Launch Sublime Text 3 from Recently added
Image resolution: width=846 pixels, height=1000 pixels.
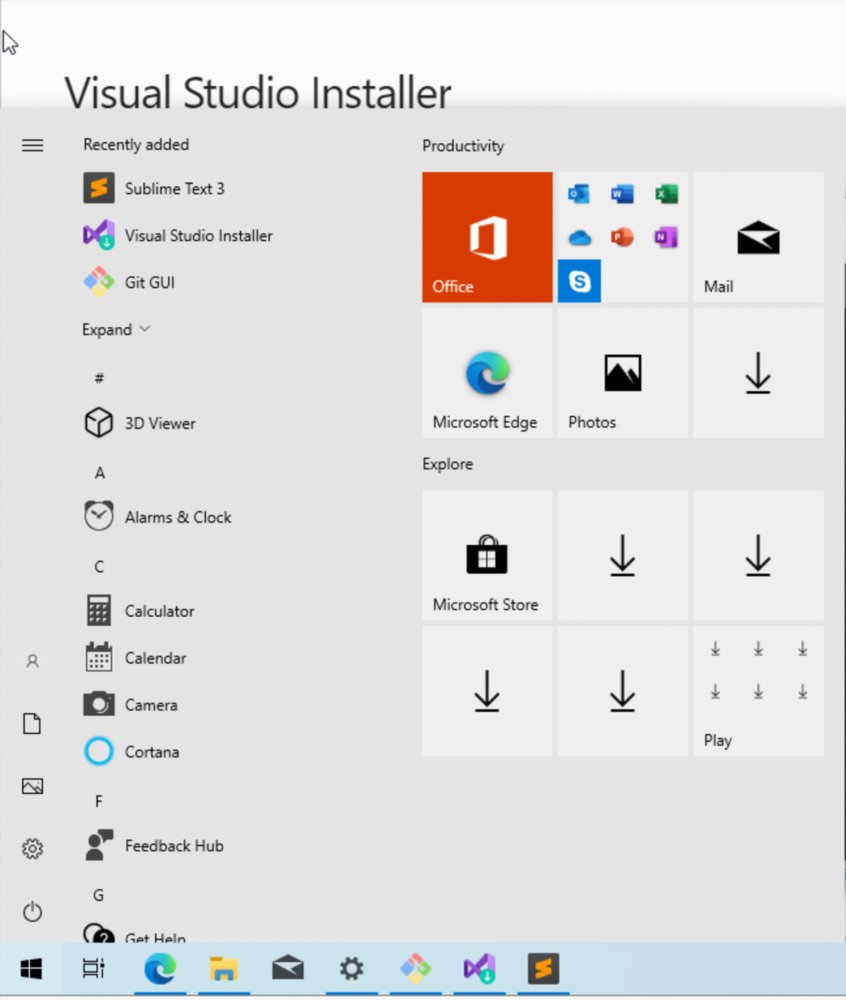pos(154,188)
